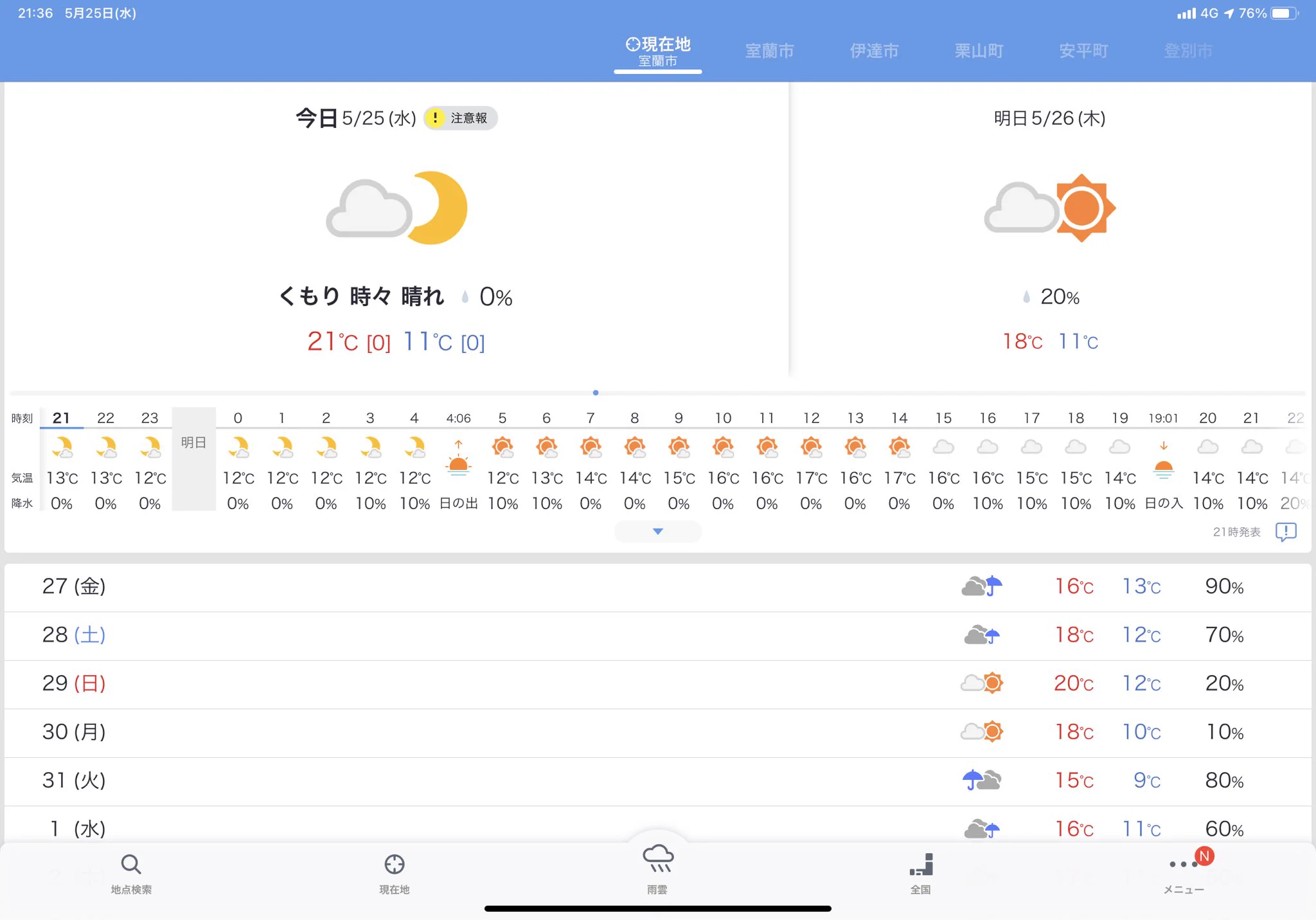Switch to the 登別市 location tab
The height and width of the screenshot is (920, 1316).
(1188, 51)
